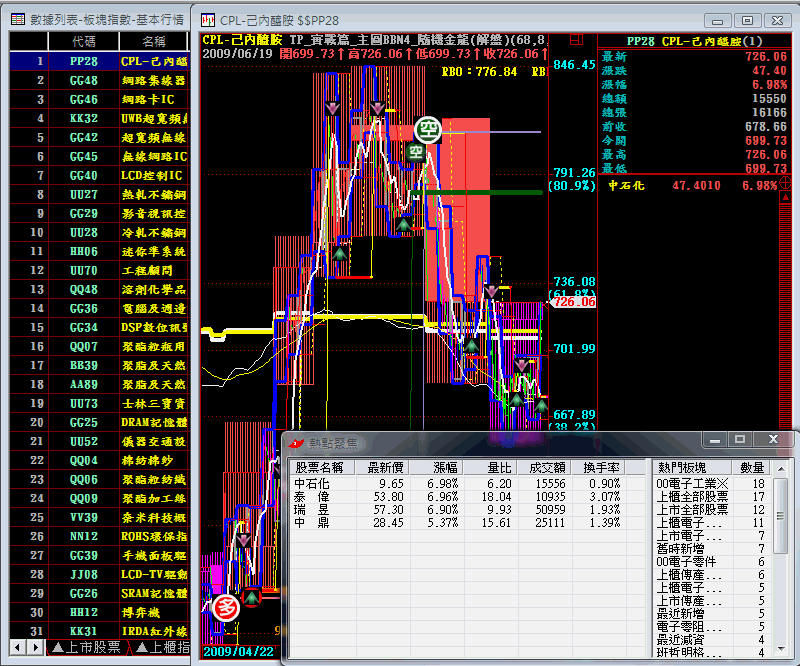800x666 pixels.
Task: Select the 中石化 stock row
Action: 311,483
